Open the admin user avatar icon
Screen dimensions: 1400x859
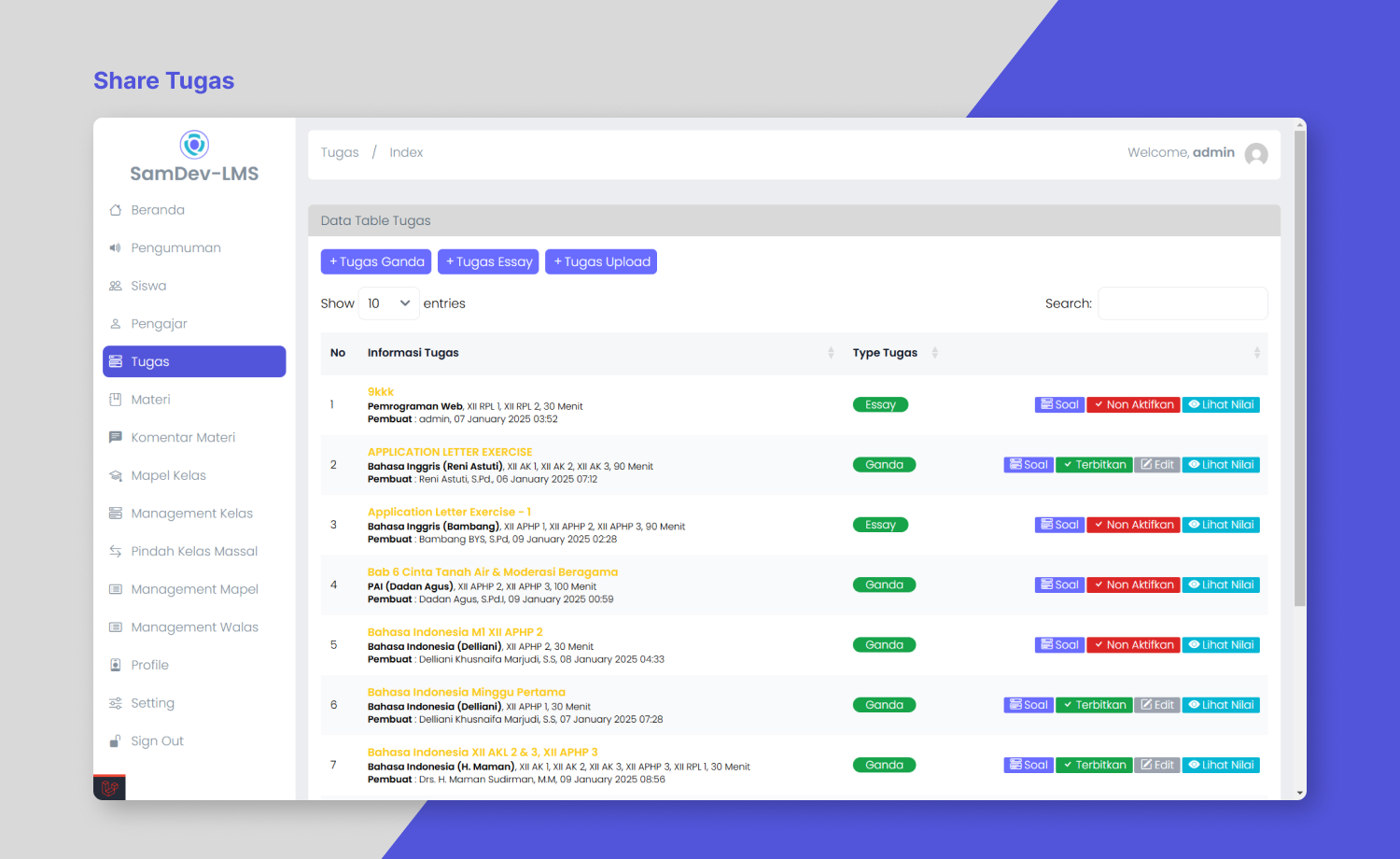tap(1256, 154)
